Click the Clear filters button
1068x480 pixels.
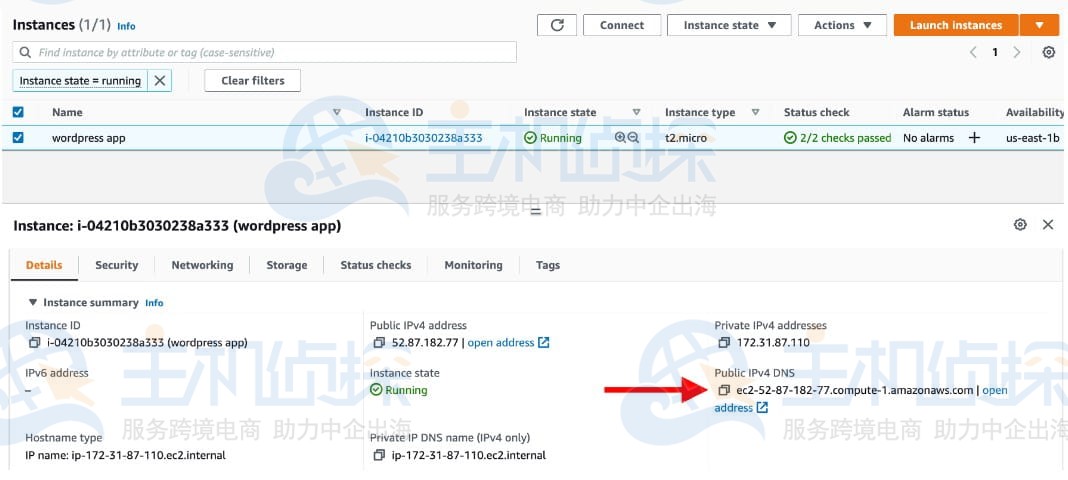pos(253,80)
